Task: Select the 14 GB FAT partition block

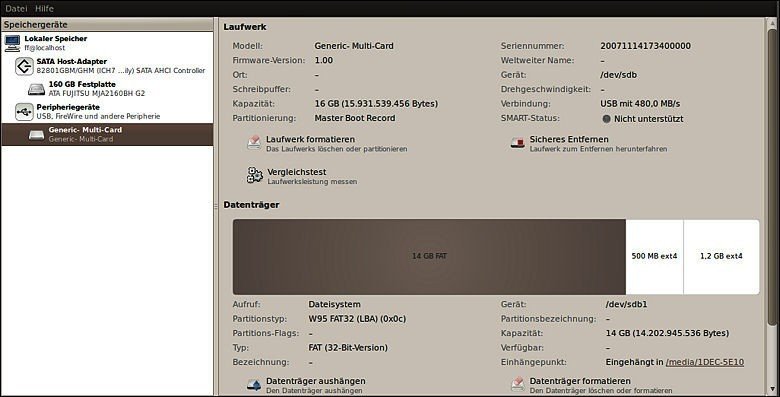Action: (429, 256)
